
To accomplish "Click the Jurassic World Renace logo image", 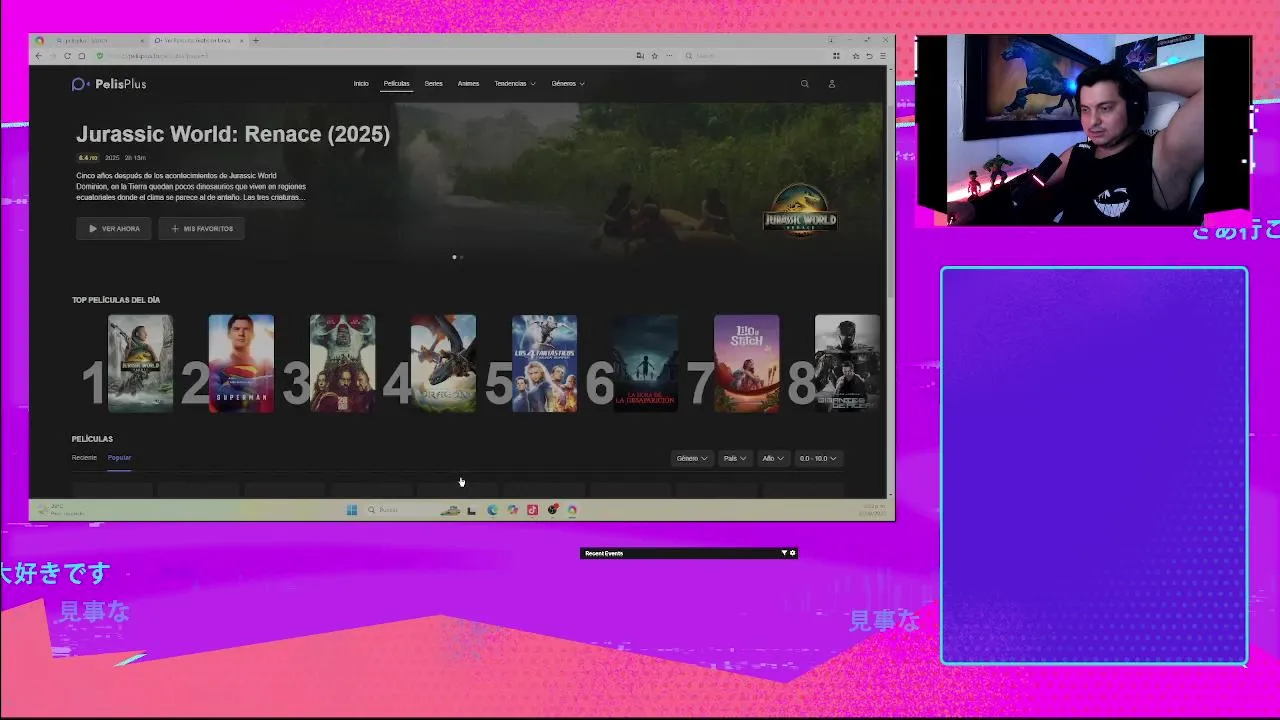I will [x=800, y=209].
